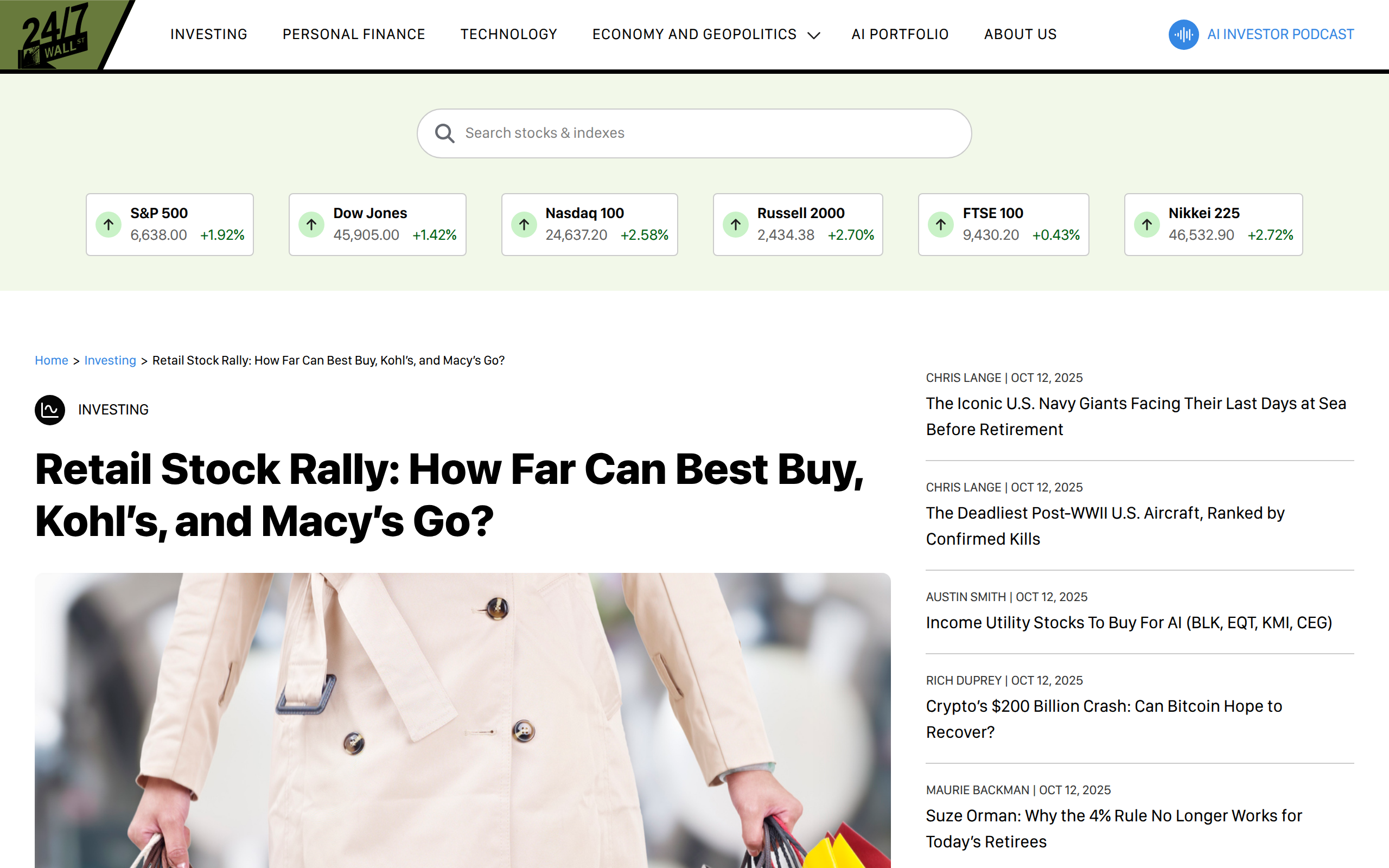Read the Income Utility Stocks For AI article
This screenshot has width=1389, height=868.
[x=1129, y=622]
